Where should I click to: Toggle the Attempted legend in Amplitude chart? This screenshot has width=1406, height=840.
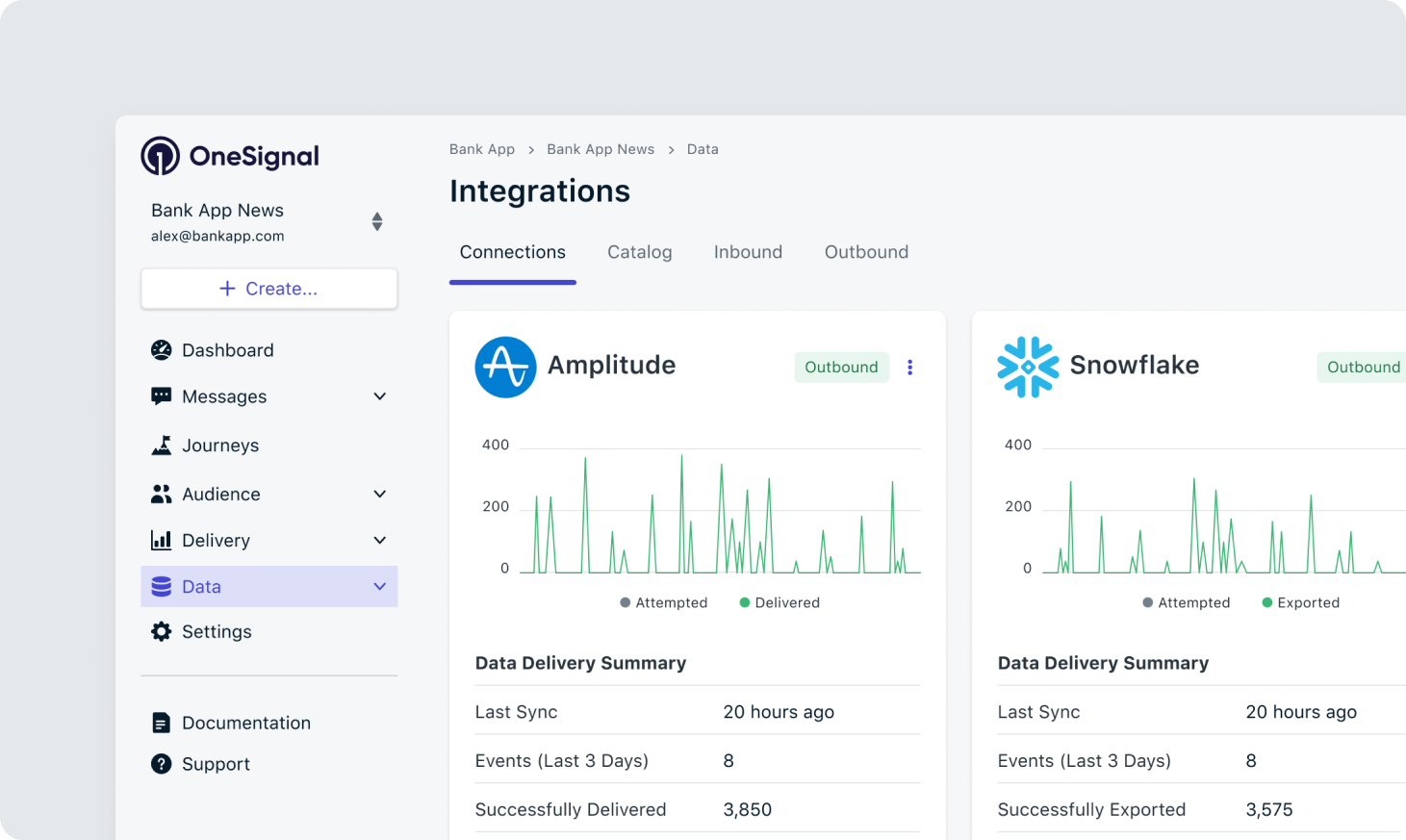pyautogui.click(x=664, y=602)
